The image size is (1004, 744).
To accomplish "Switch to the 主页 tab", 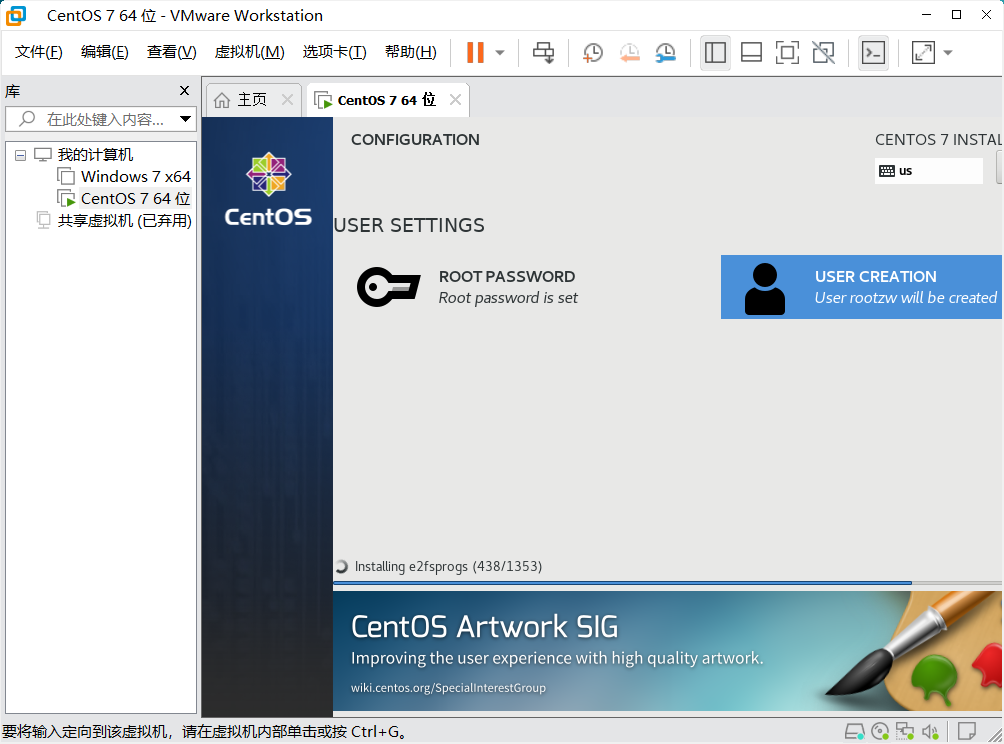I will [x=252, y=100].
